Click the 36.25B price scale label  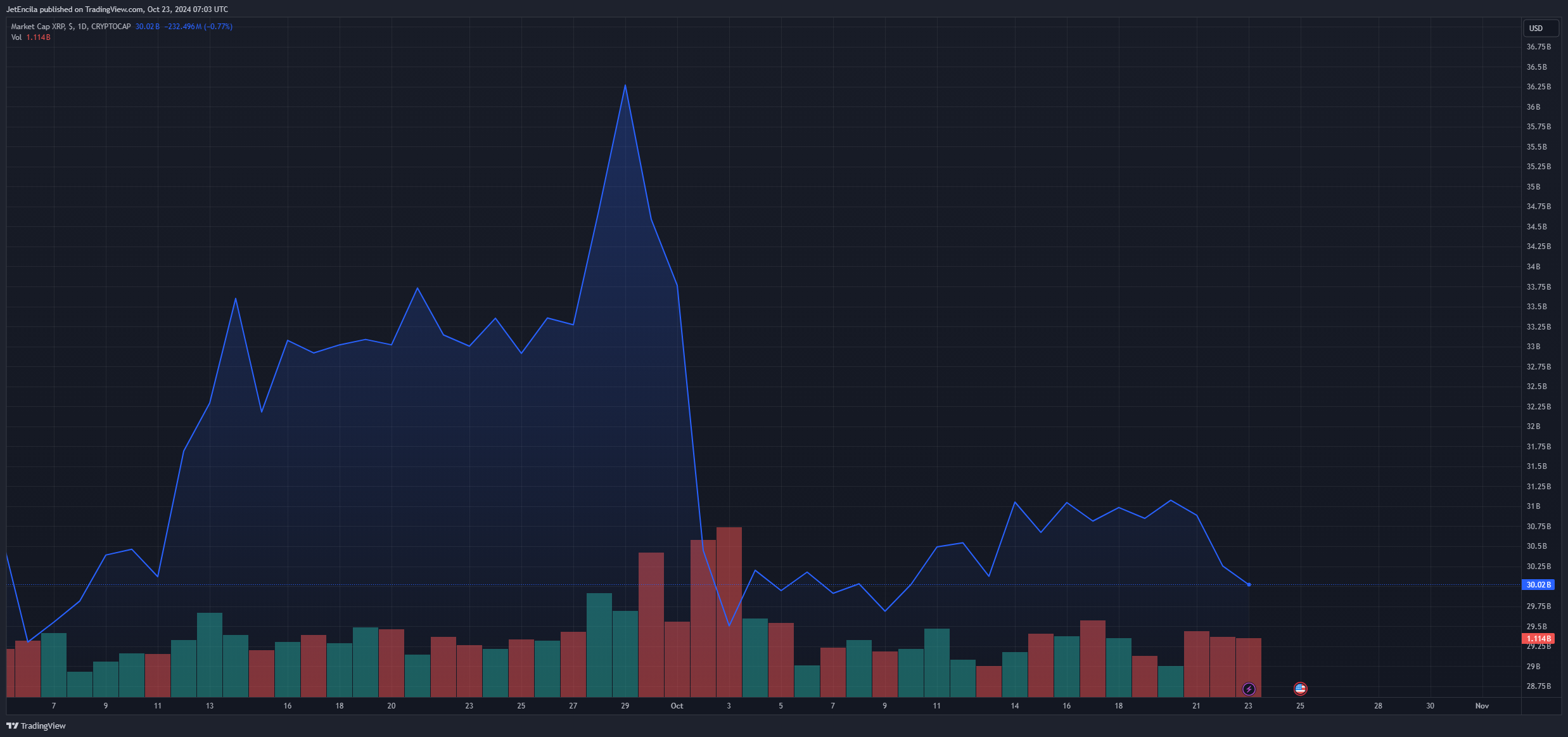(1538, 87)
